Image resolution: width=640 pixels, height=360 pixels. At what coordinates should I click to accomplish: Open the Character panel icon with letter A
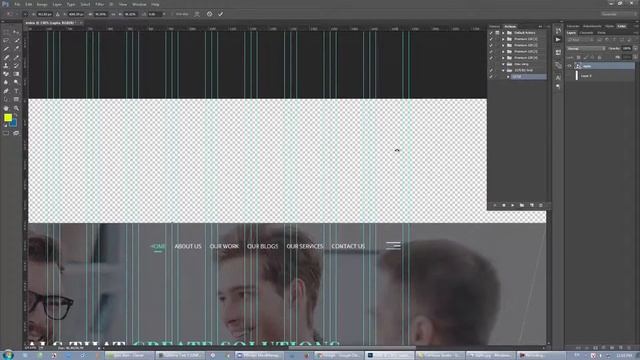(x=558, y=78)
